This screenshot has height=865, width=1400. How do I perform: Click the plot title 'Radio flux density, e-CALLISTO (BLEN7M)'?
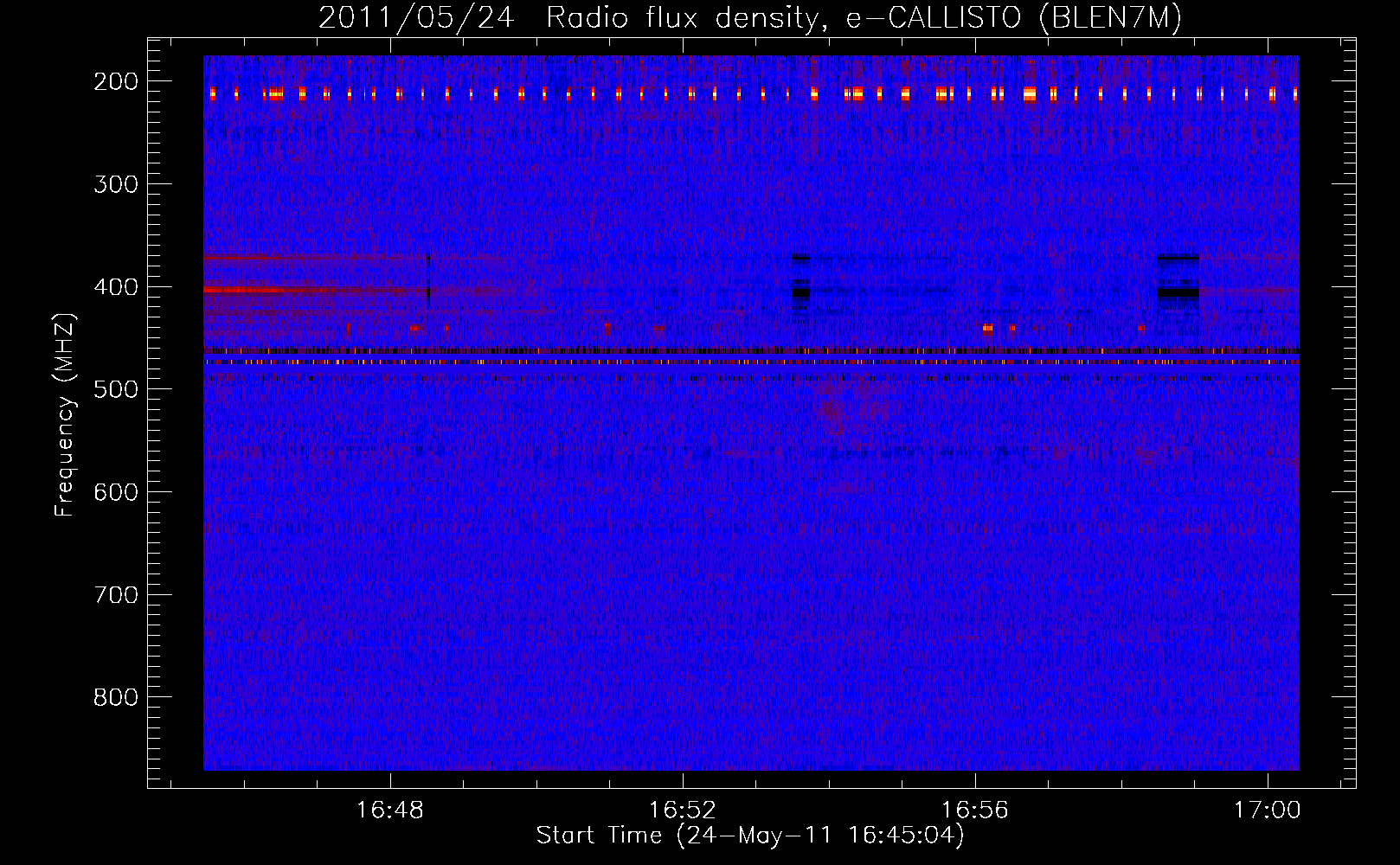[x=864, y=18]
